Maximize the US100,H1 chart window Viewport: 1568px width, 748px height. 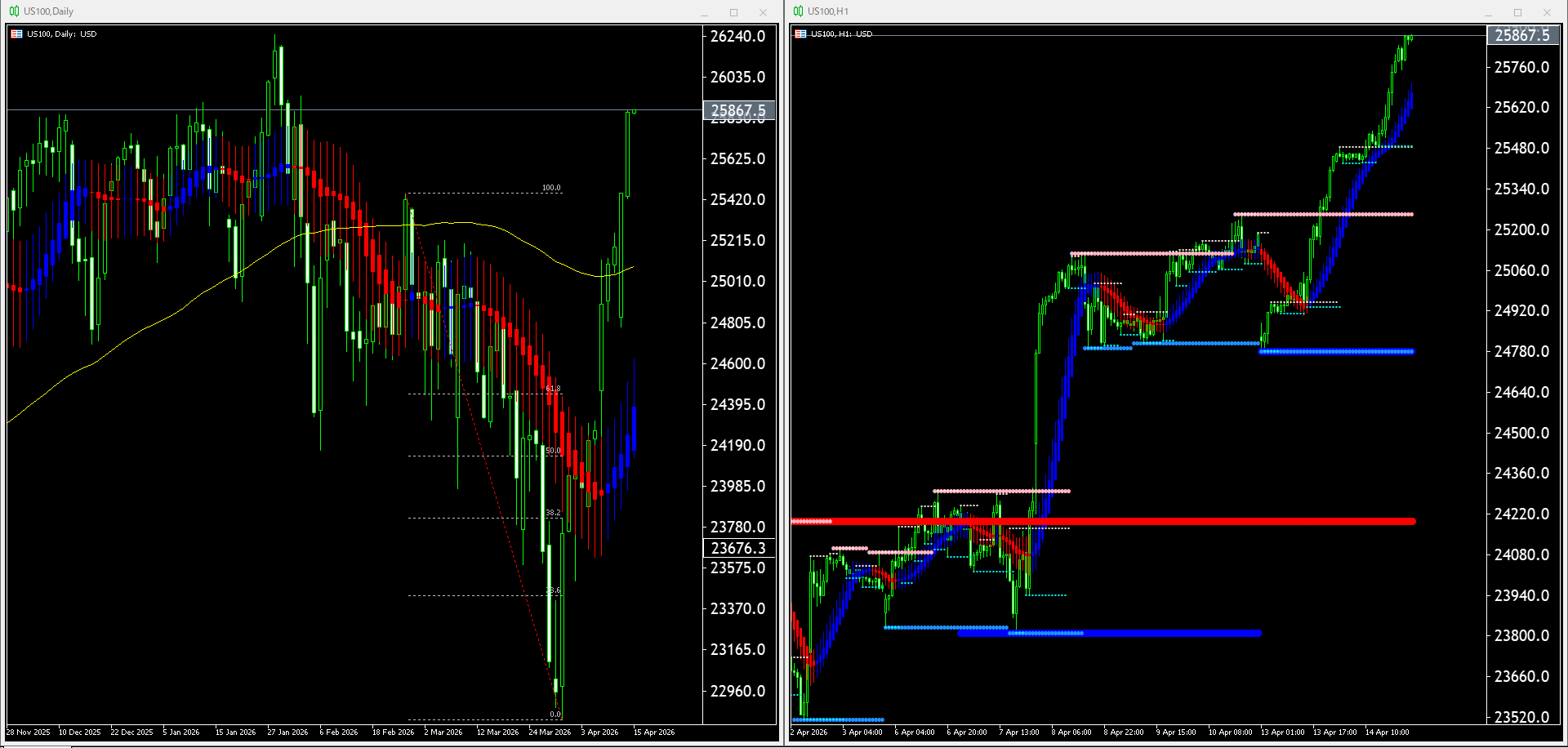pos(1517,12)
